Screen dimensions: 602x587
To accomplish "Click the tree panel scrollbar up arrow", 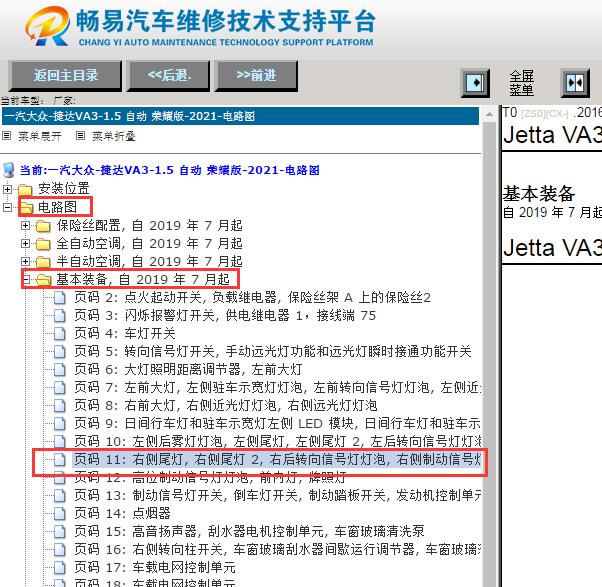I will click(490, 114).
